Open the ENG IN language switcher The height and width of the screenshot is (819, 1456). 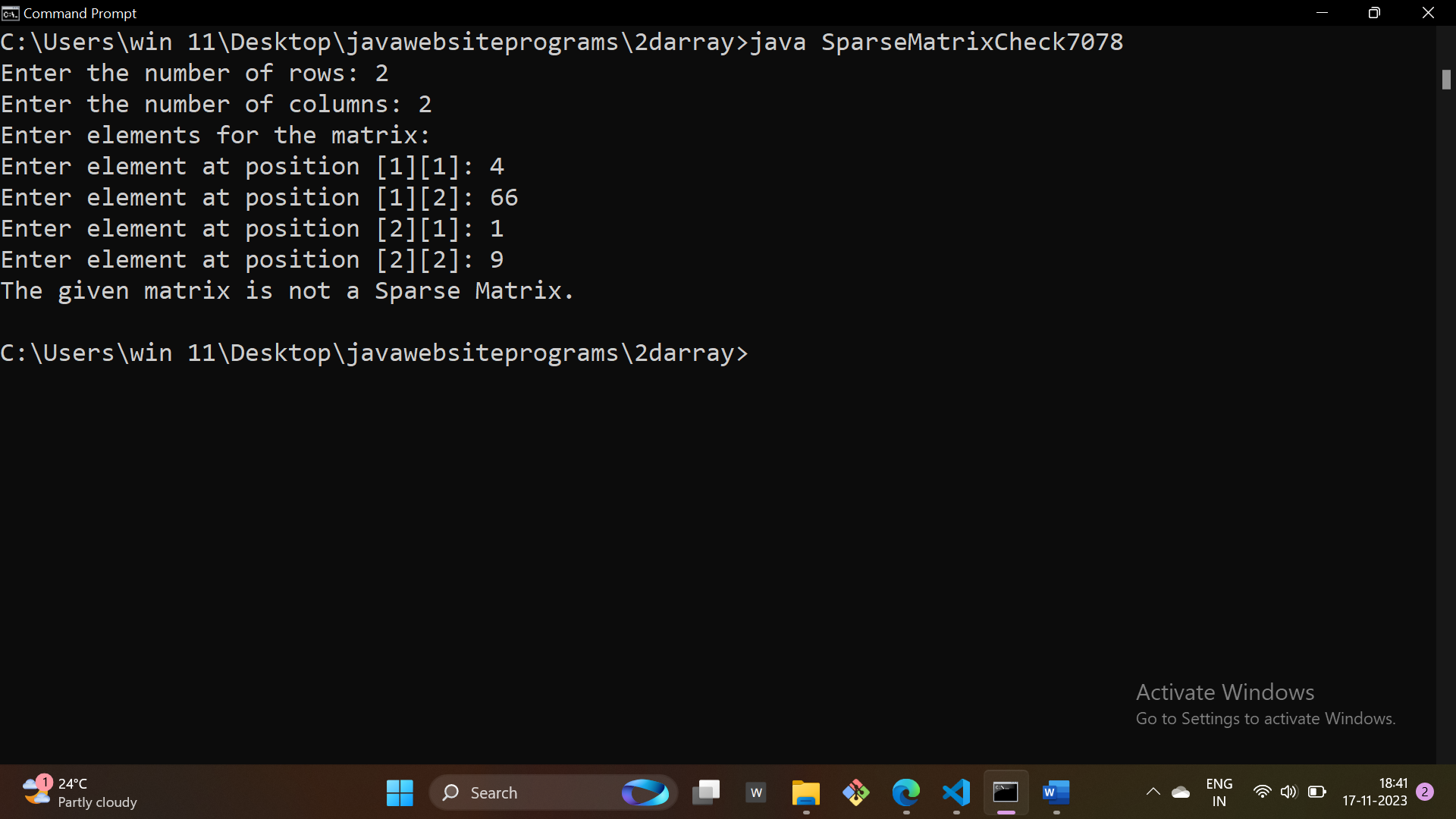coord(1219,792)
